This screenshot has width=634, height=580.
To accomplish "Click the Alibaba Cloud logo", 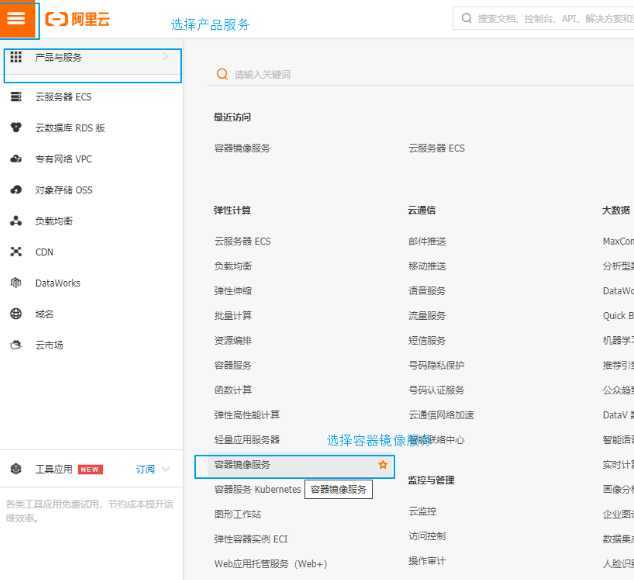I will [77, 19].
